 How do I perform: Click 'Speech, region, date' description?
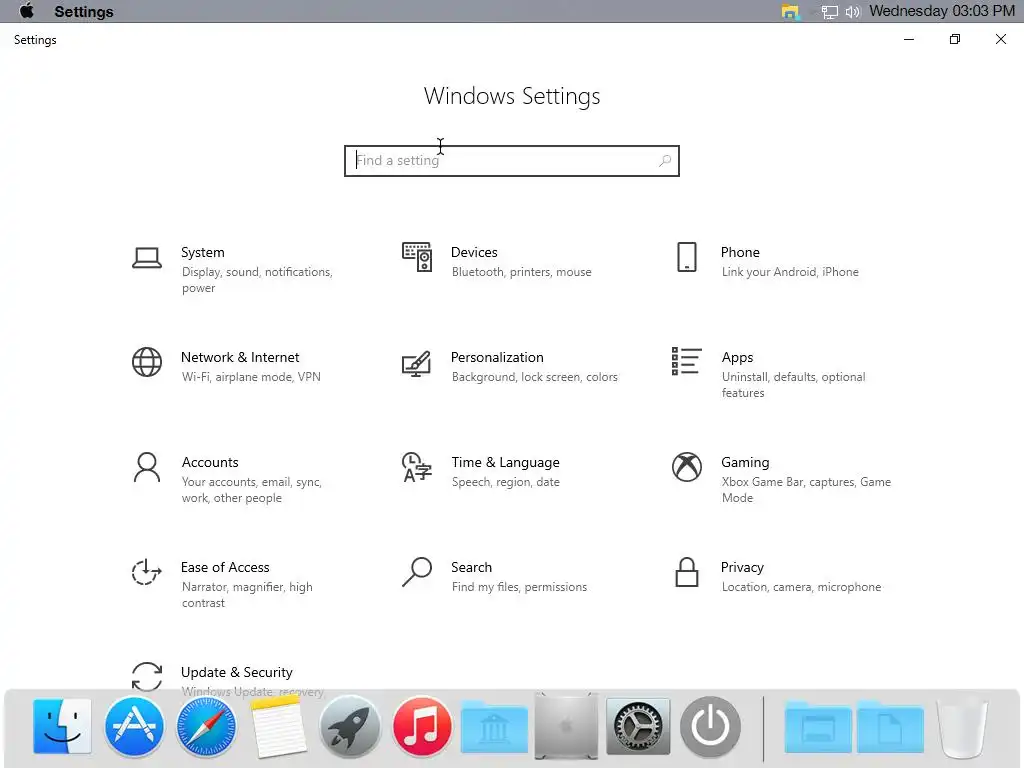click(505, 482)
